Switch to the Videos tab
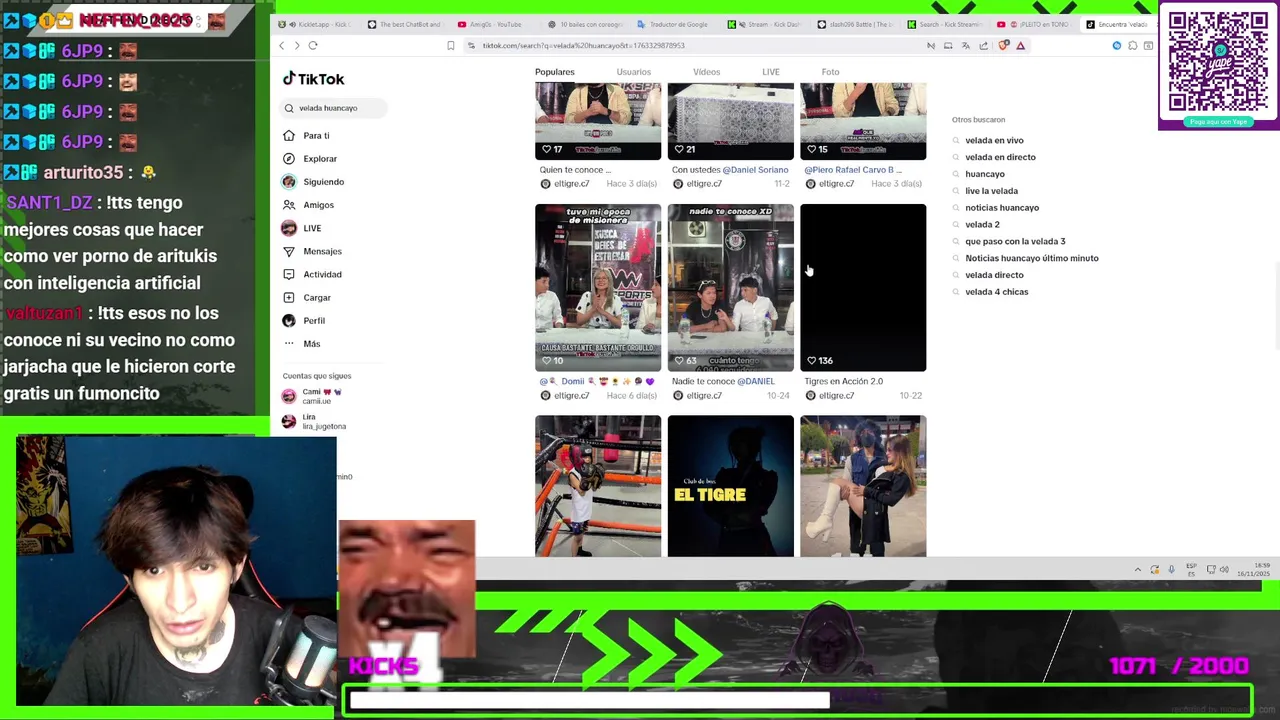The height and width of the screenshot is (720, 1280). click(706, 72)
